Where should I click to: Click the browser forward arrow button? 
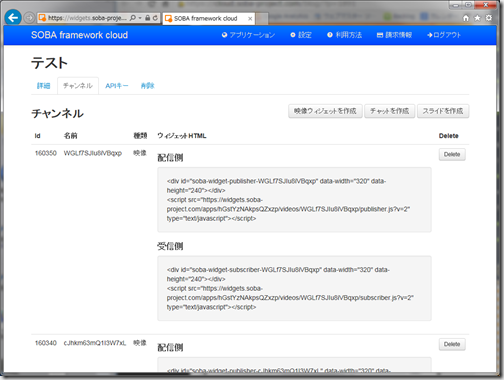(29, 18)
